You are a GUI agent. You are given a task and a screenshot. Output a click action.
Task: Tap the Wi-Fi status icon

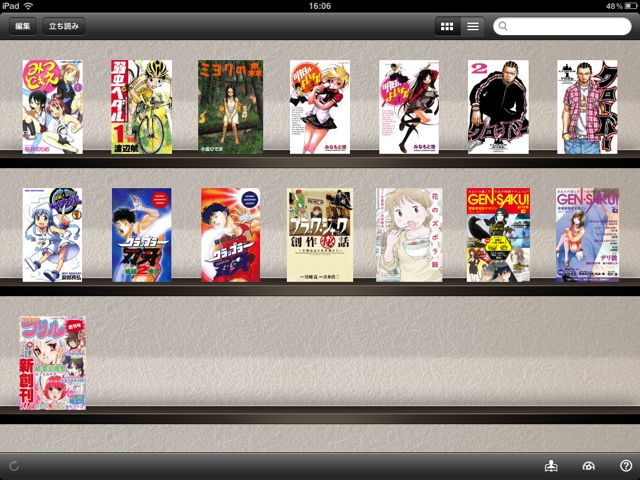click(x=28, y=6)
